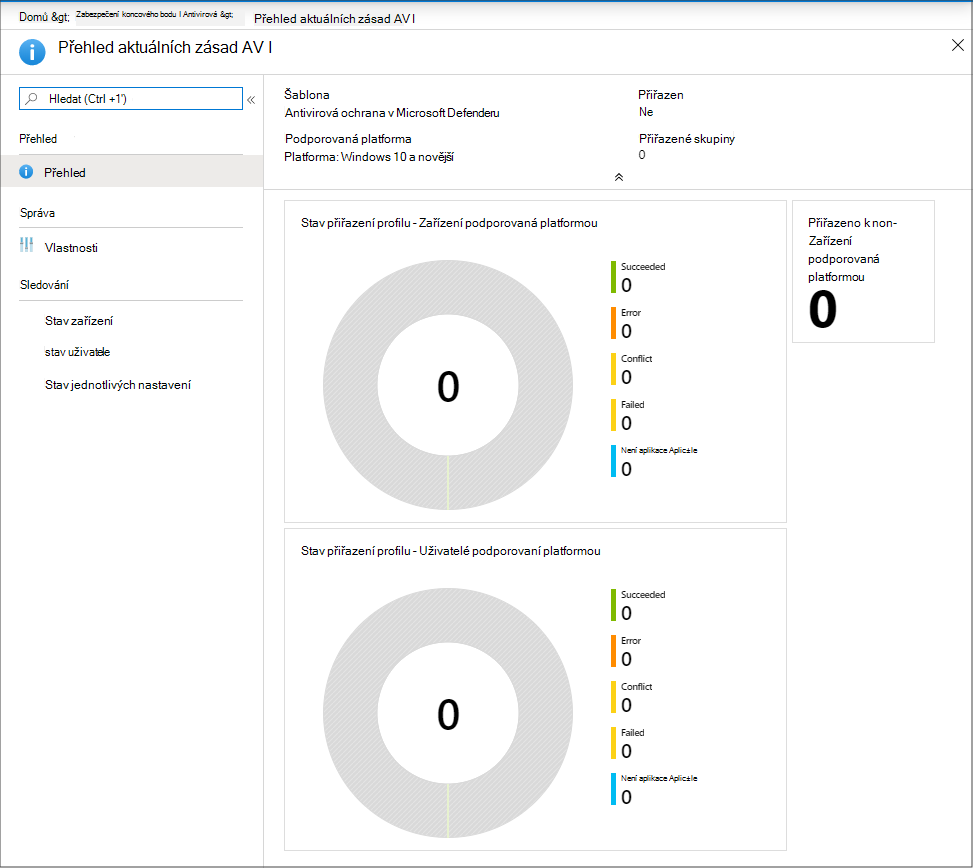Collapse the left menu with double chevron
Viewport: 973px width, 868px height.
point(251,100)
